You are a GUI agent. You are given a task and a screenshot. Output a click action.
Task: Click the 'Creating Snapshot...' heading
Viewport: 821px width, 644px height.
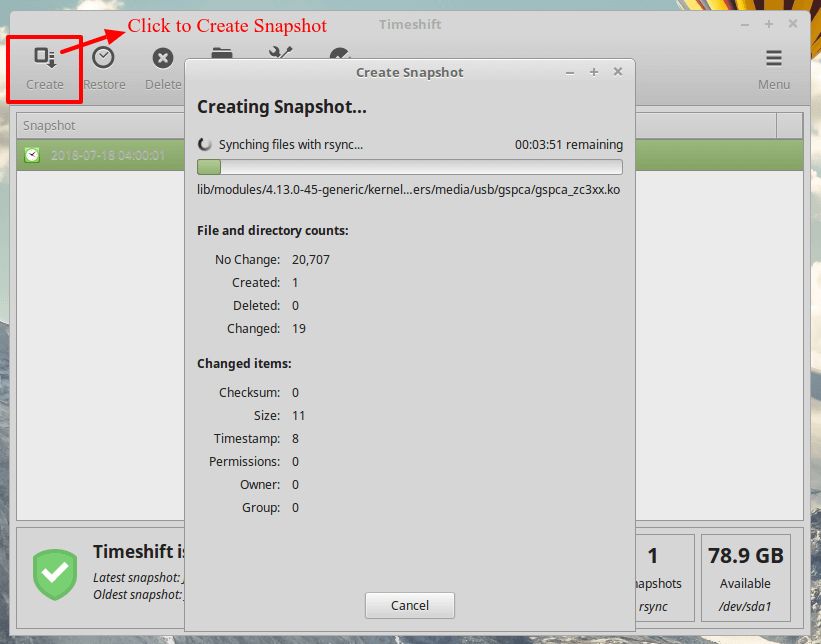(282, 107)
